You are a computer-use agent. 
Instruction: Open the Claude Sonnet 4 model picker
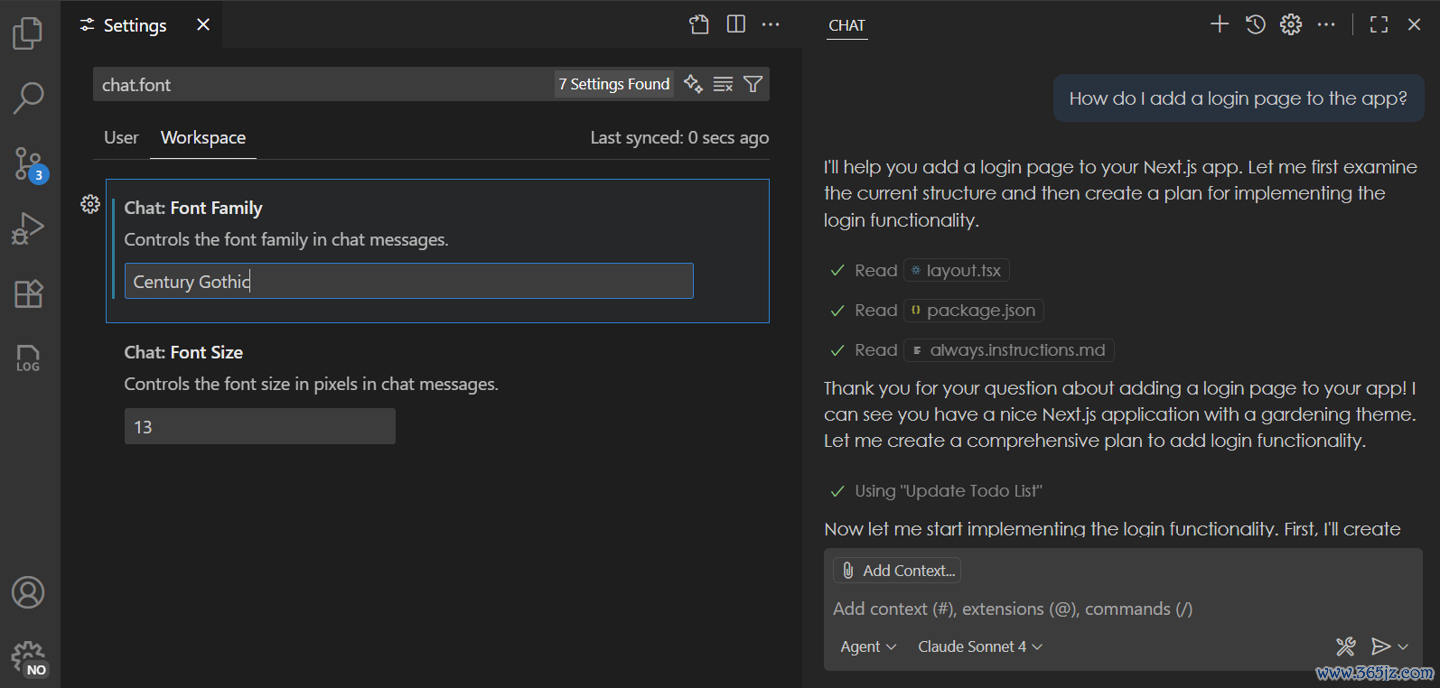pyautogui.click(x=980, y=647)
